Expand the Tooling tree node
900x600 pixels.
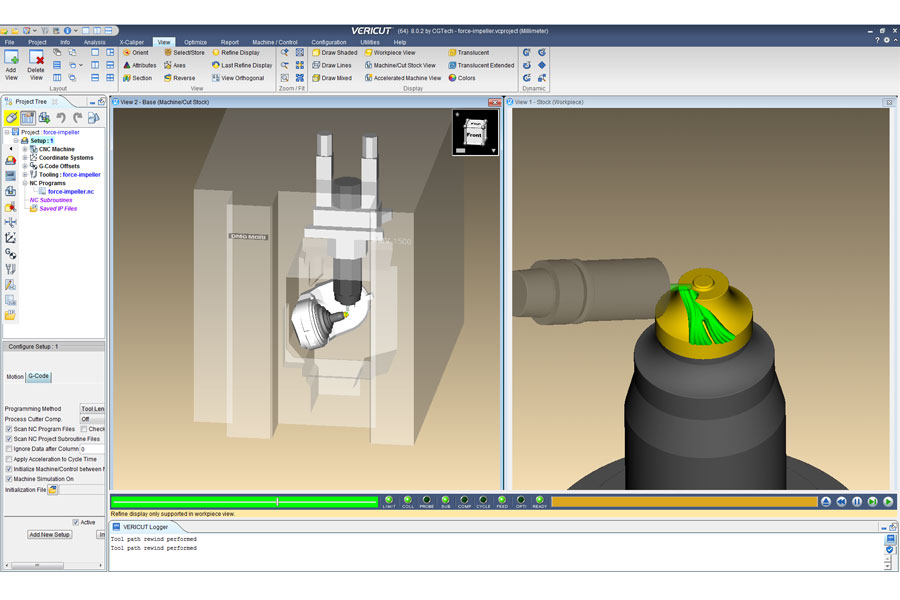click(x=25, y=175)
